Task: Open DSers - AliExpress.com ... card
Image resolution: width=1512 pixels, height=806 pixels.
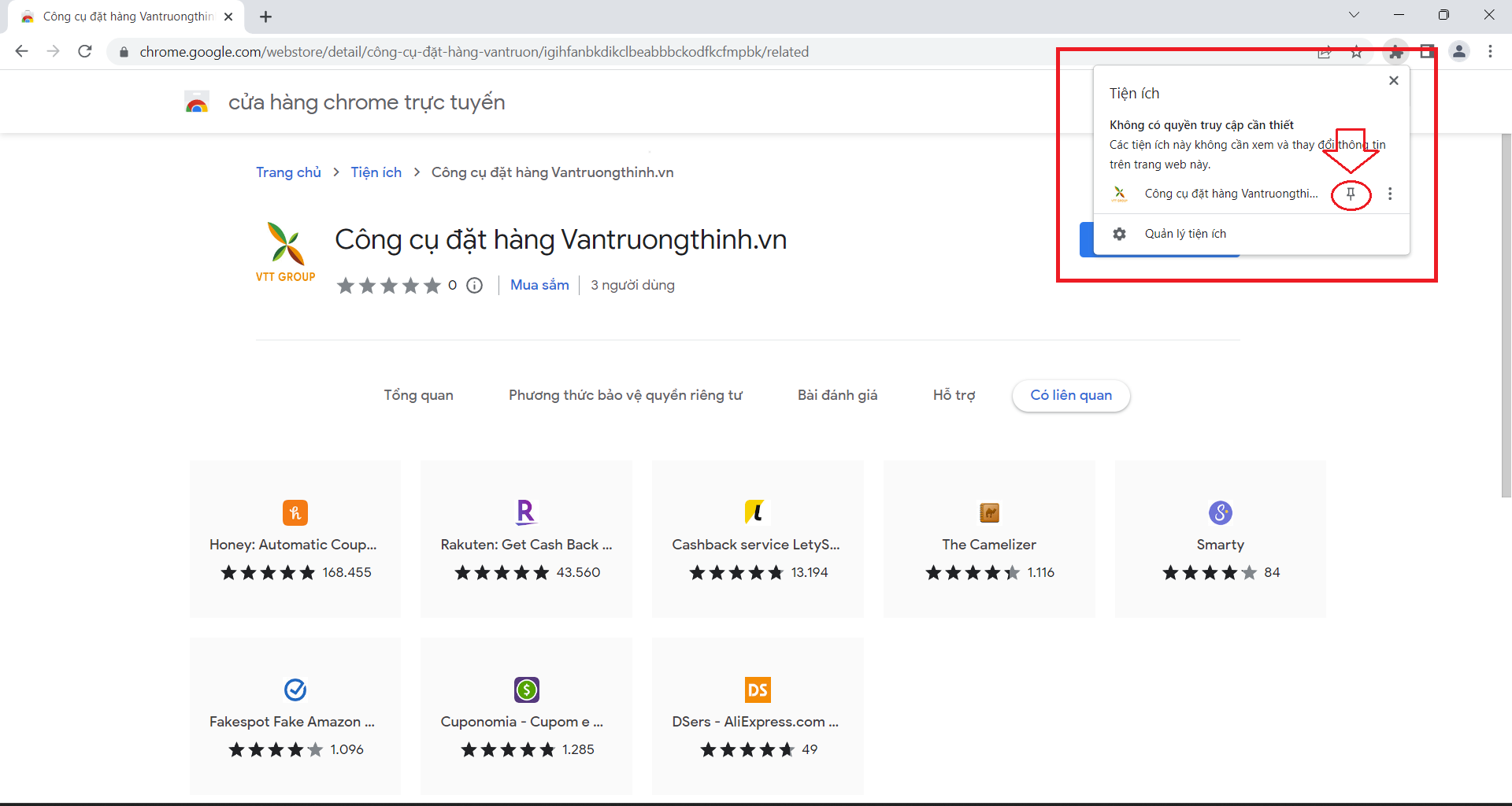Action: coord(758,716)
